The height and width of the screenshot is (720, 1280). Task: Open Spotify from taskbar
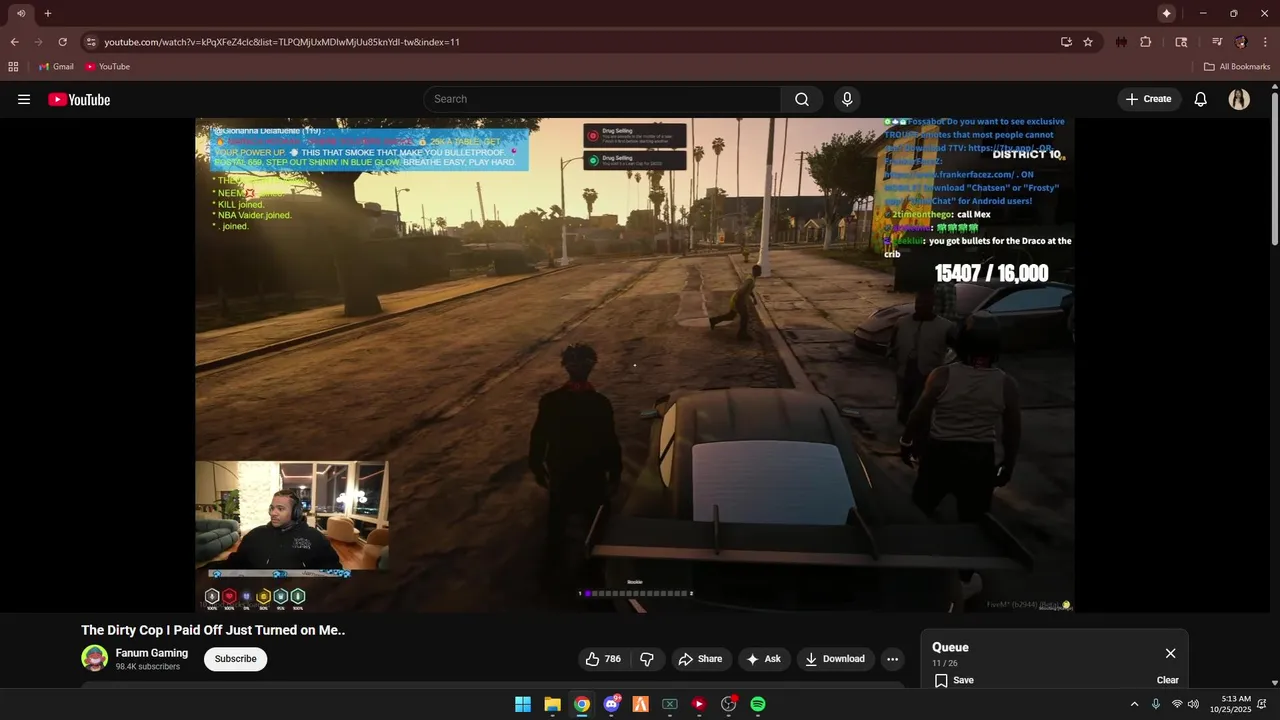758,704
